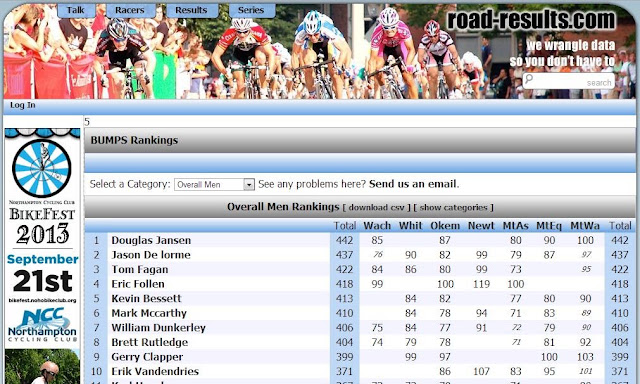Click the Northampton Cycling Club wheel logo
Image resolution: width=640 pixels, height=384 pixels.
[42, 168]
